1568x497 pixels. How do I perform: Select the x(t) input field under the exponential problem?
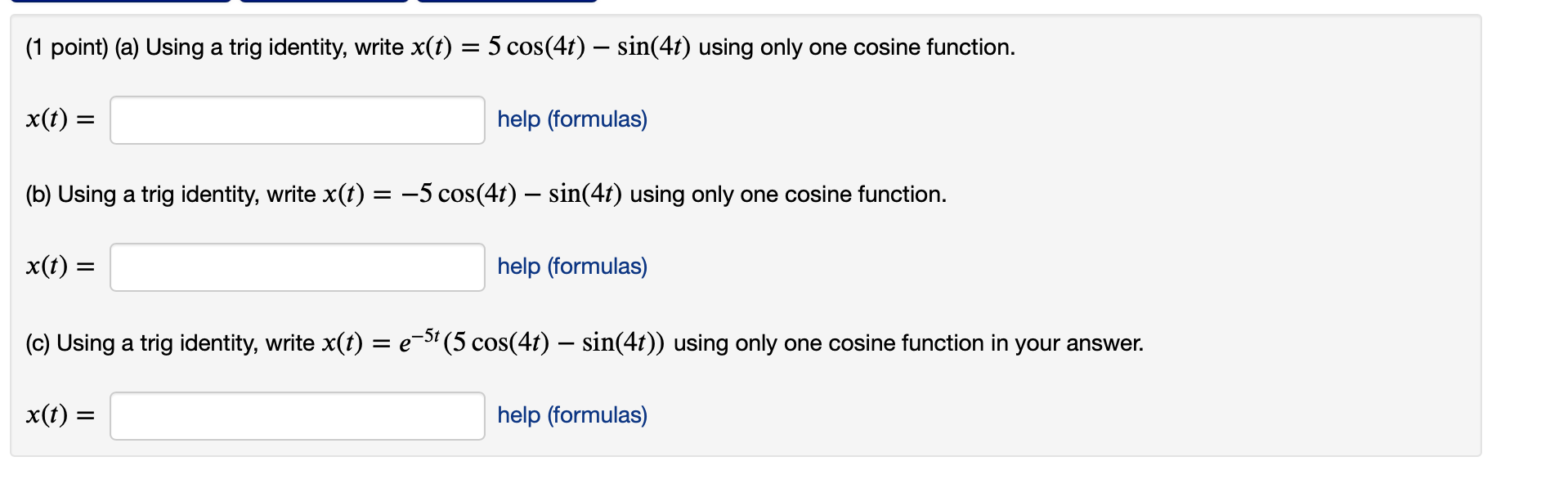click(x=296, y=415)
